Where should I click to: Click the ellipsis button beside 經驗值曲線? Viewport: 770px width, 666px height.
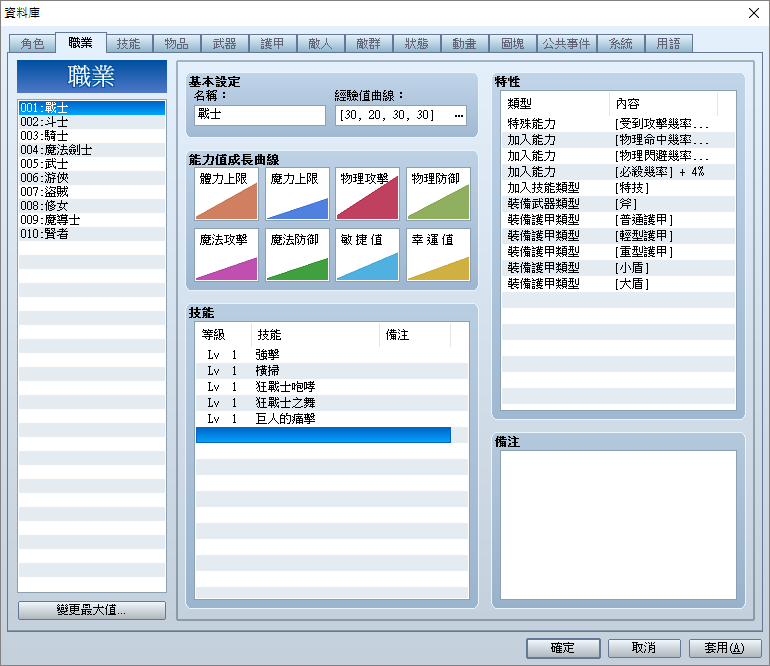[459, 115]
